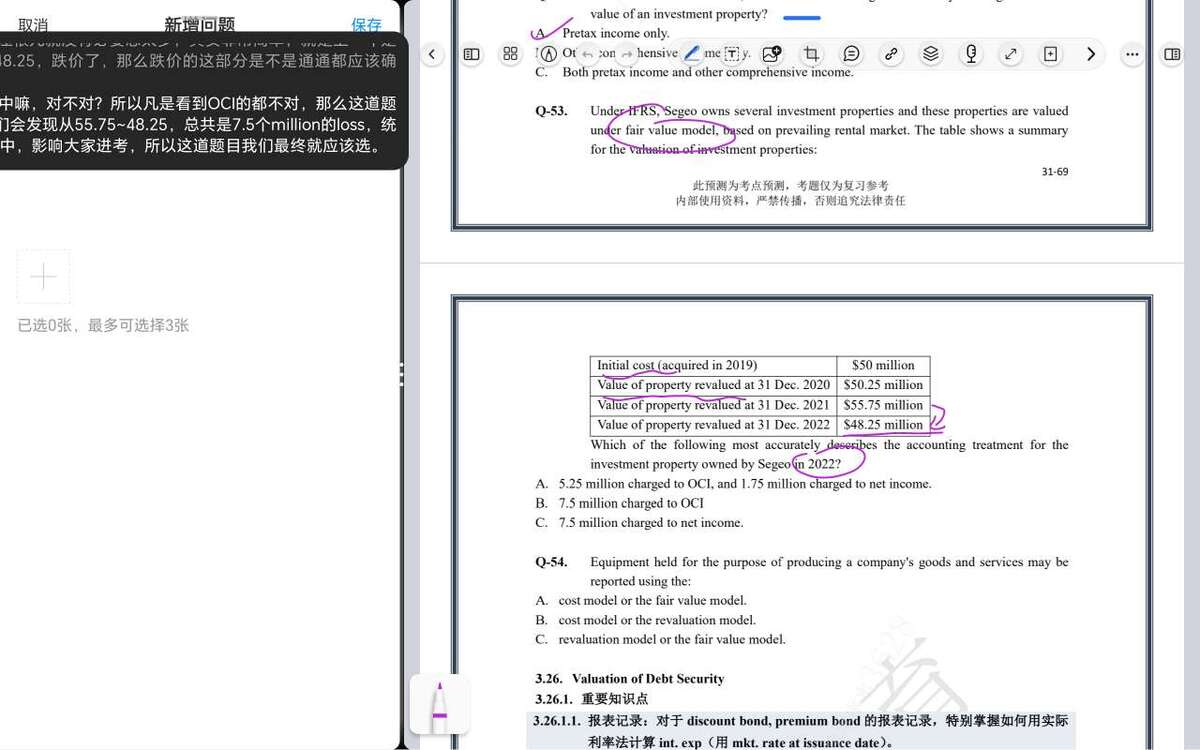The width and height of the screenshot is (1200, 750).
Task: Click the '已选0张，最多可选择3张' hint text
Action: (103, 325)
